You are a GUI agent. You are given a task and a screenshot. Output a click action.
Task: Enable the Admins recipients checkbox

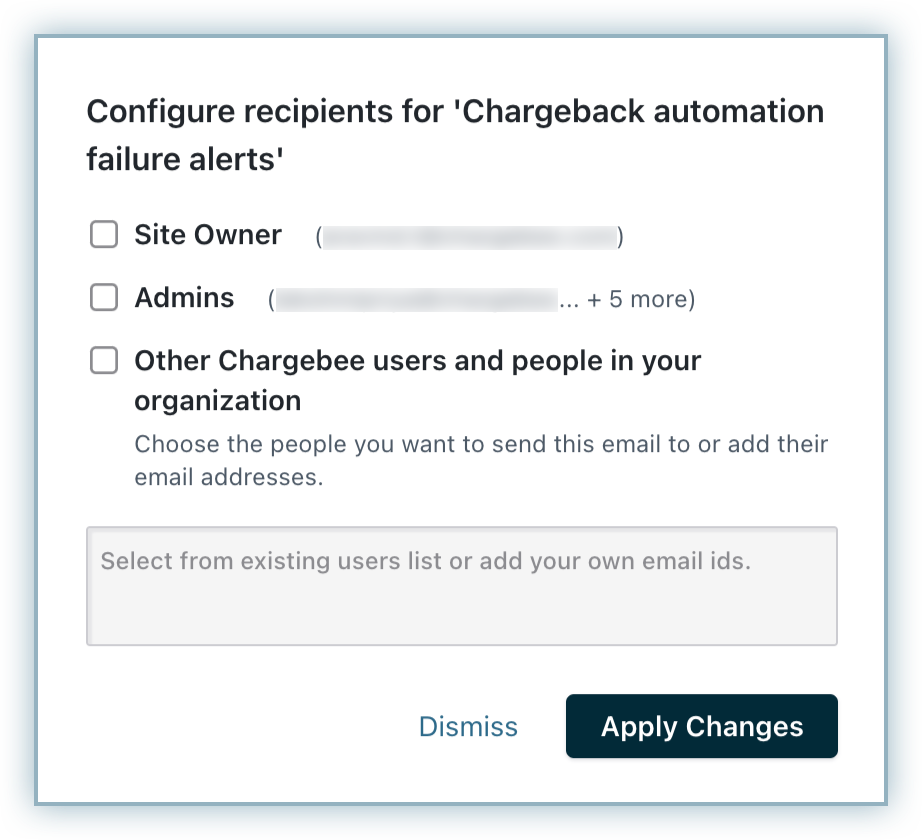(x=104, y=298)
